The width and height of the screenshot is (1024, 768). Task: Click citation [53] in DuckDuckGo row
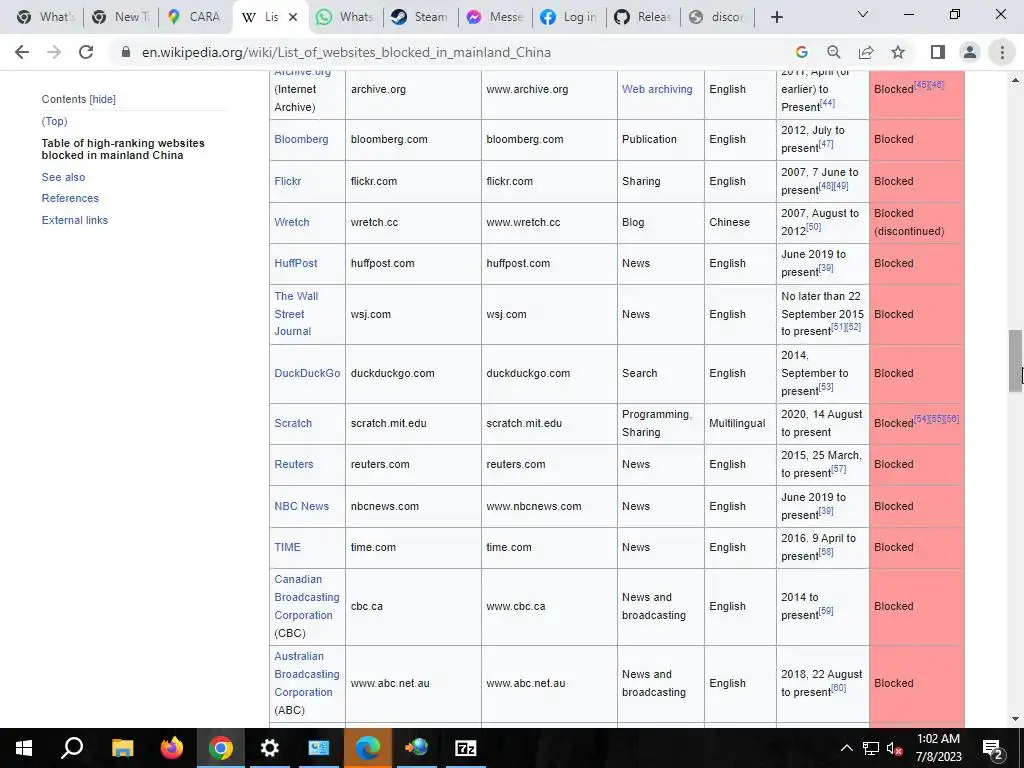point(826,387)
